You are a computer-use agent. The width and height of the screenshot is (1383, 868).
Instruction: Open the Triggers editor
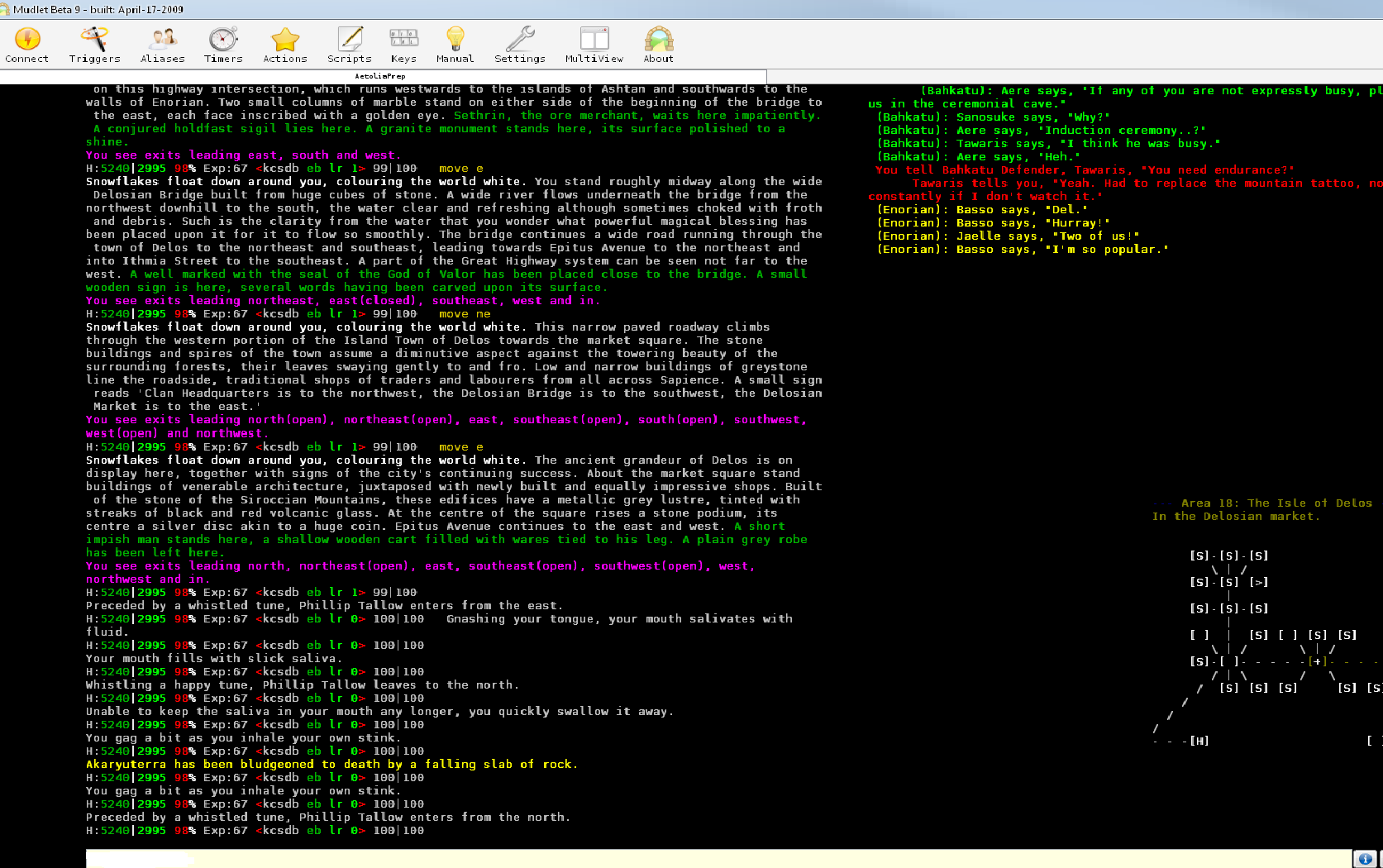pos(94,45)
